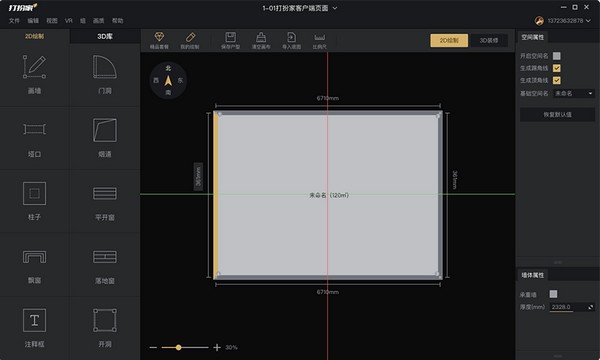Open the 文件 menu
Image resolution: width=600 pixels, height=360 pixels.
(14, 21)
